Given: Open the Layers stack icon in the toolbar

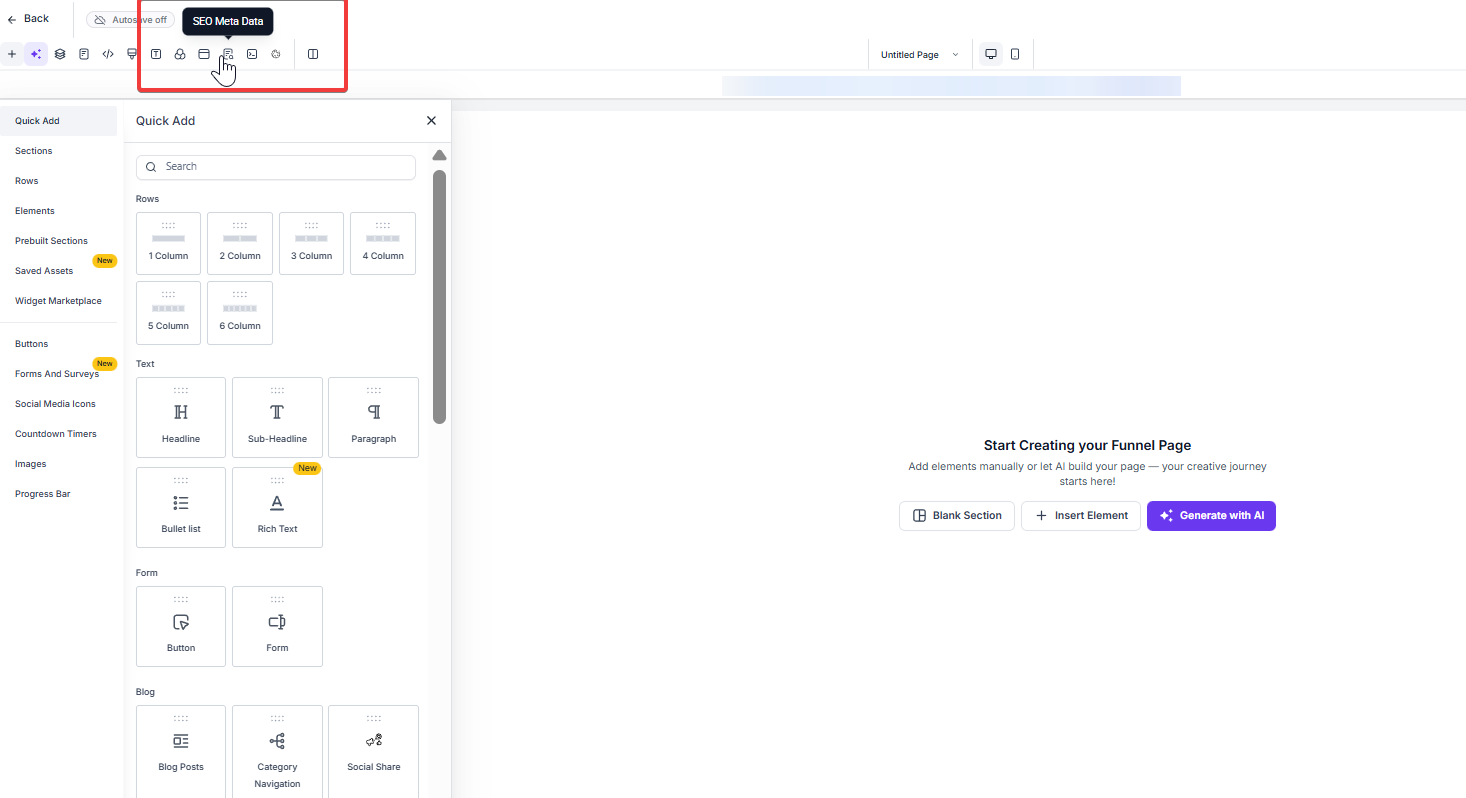Looking at the screenshot, I should pos(60,54).
